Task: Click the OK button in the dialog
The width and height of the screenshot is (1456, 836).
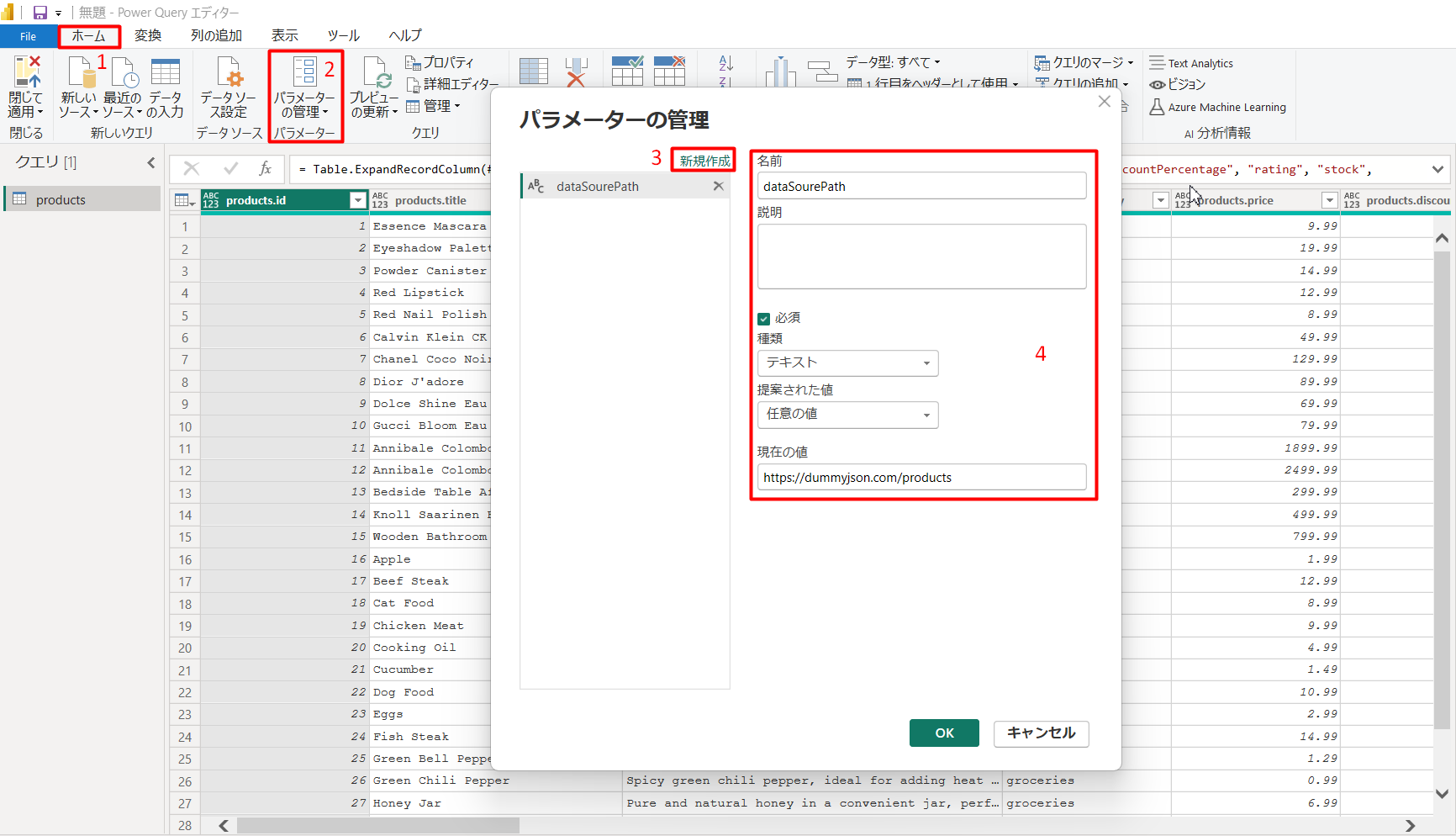Action: [944, 733]
